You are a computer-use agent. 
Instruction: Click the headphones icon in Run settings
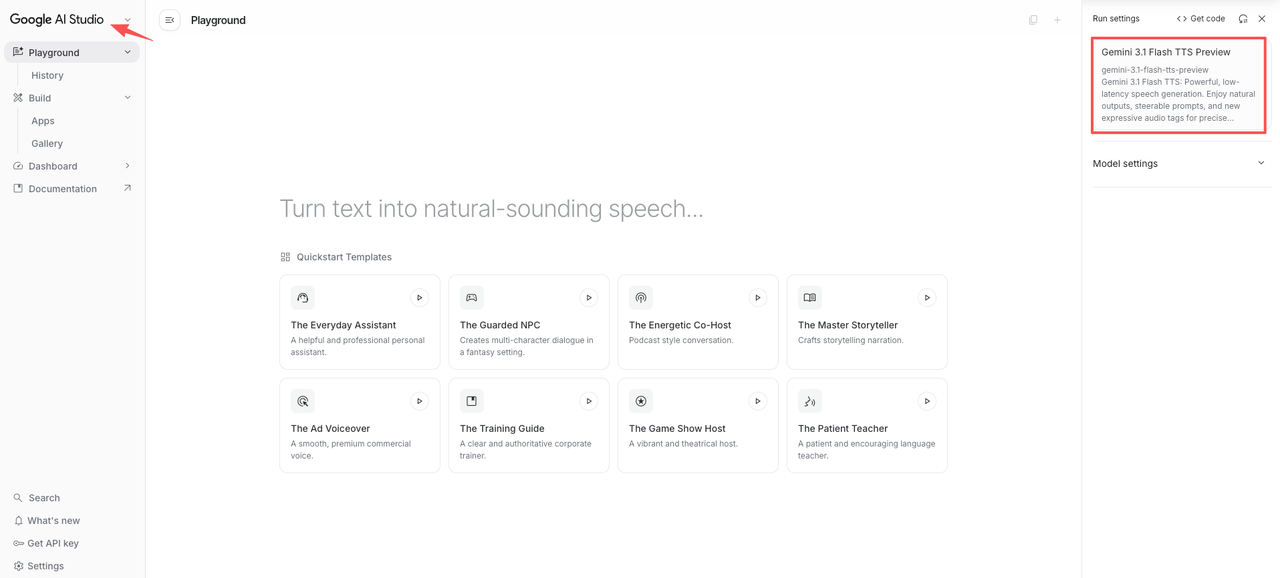tap(1243, 18)
